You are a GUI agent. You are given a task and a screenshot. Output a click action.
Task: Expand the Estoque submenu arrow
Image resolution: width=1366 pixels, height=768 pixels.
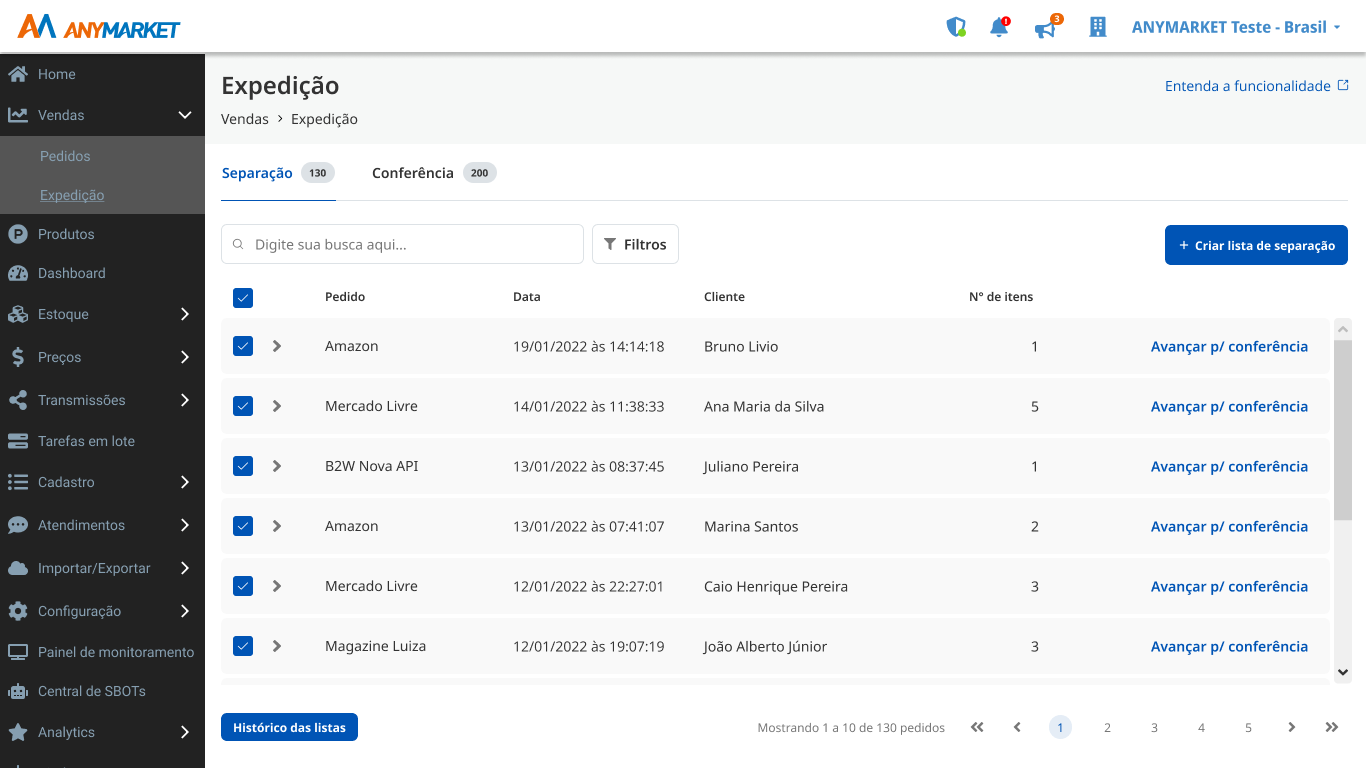coord(185,314)
